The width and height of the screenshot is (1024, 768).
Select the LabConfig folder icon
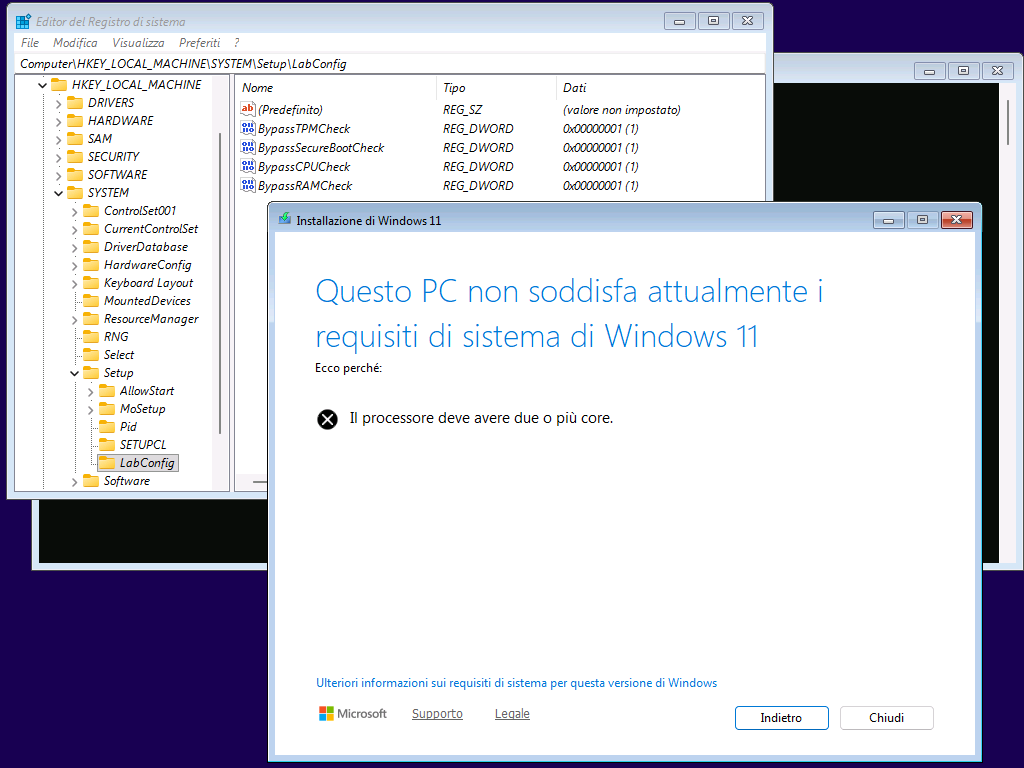click(x=106, y=463)
